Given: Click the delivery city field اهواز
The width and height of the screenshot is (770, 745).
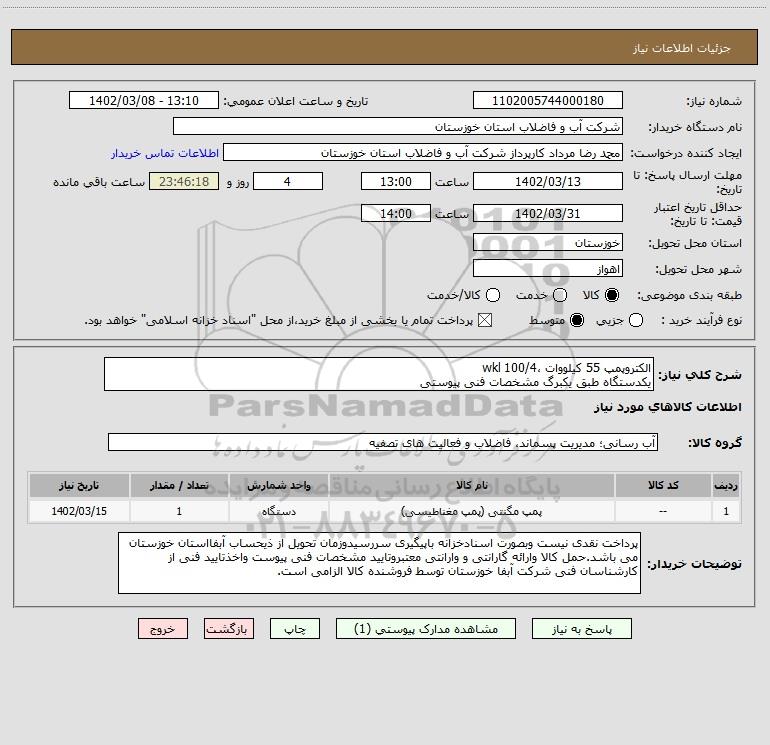Looking at the screenshot, I should tap(548, 269).
